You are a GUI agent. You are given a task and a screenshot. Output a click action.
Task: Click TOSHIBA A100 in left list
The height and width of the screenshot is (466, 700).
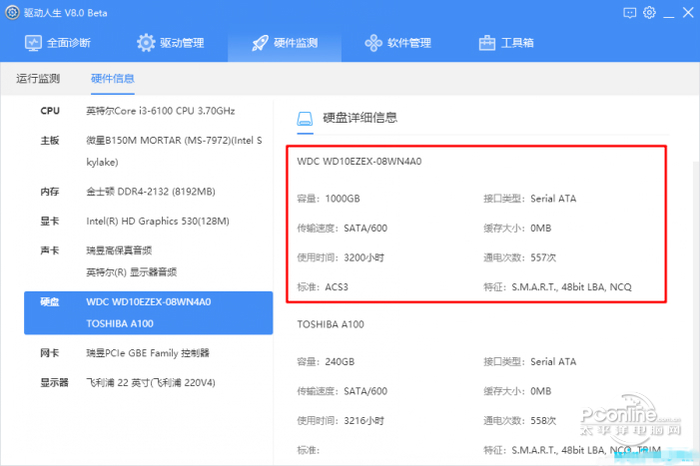(120, 323)
